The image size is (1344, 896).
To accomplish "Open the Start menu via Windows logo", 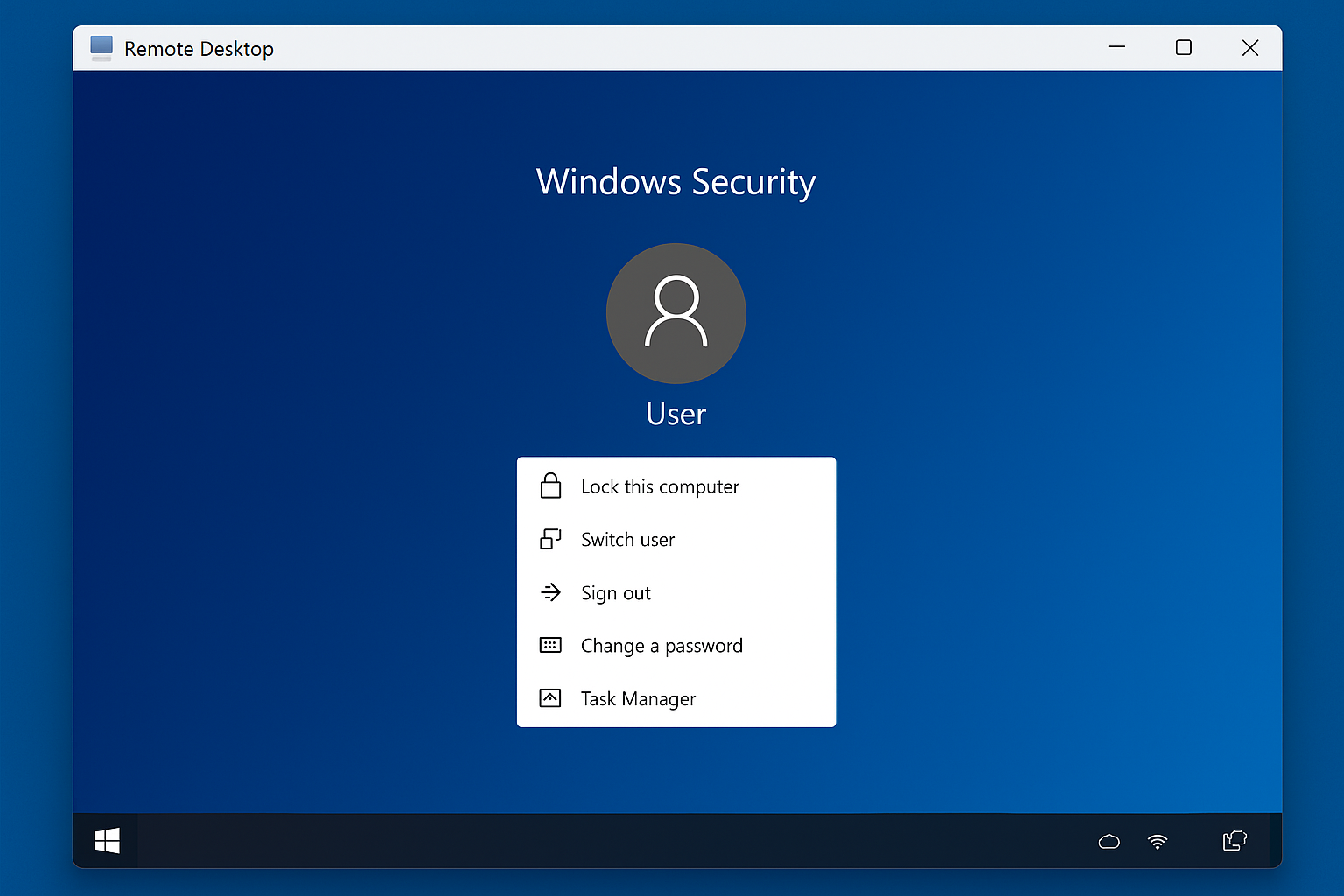I will [x=107, y=840].
